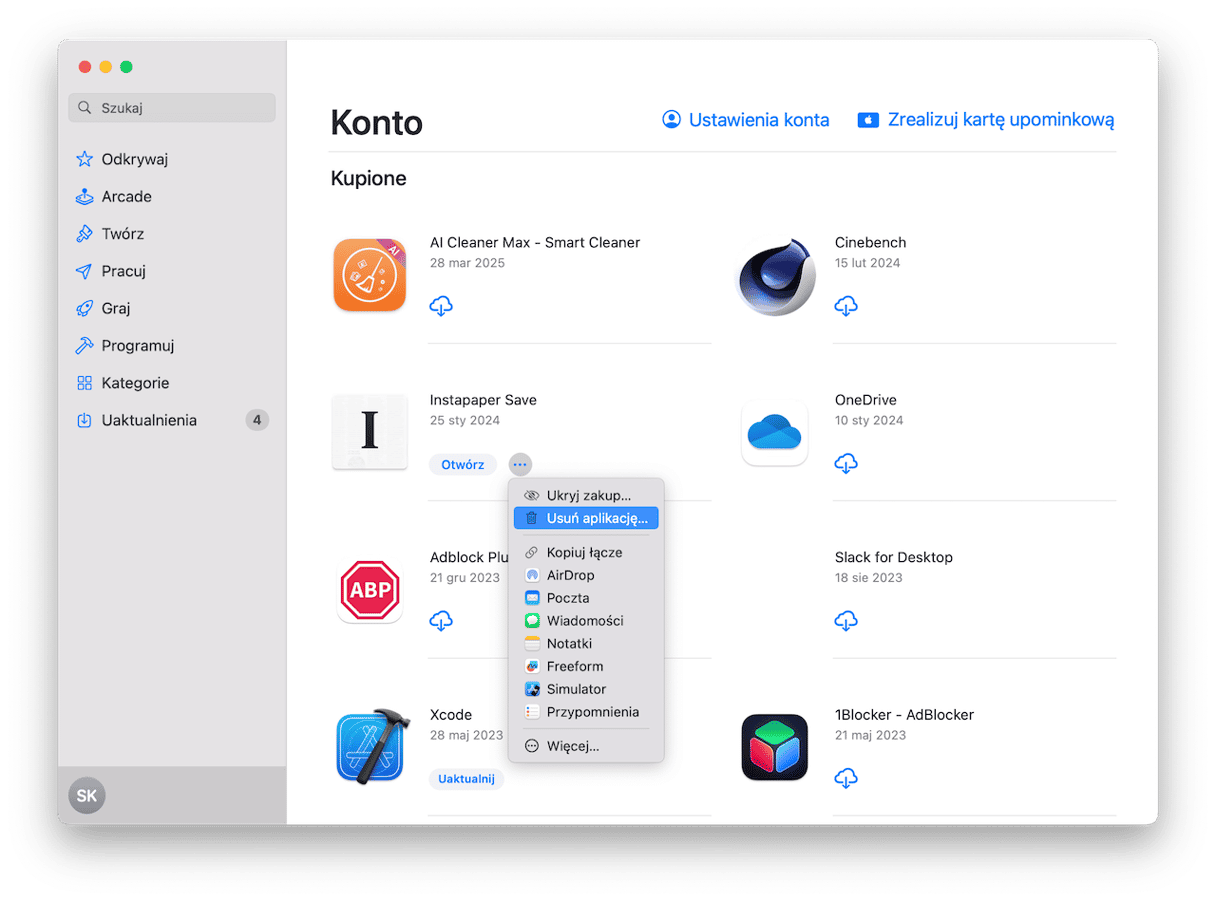Click the download cloud icon for Cinebench

pyautogui.click(x=846, y=306)
